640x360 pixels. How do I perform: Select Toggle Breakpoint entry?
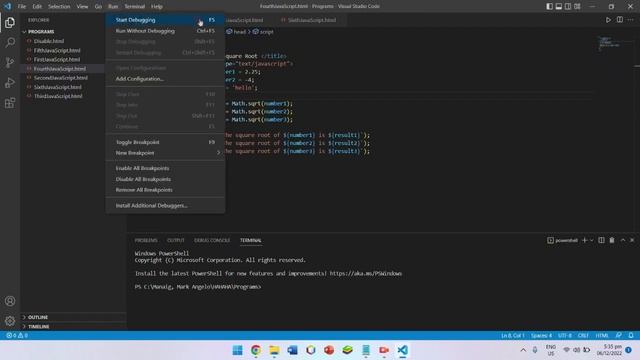click(x=165, y=142)
